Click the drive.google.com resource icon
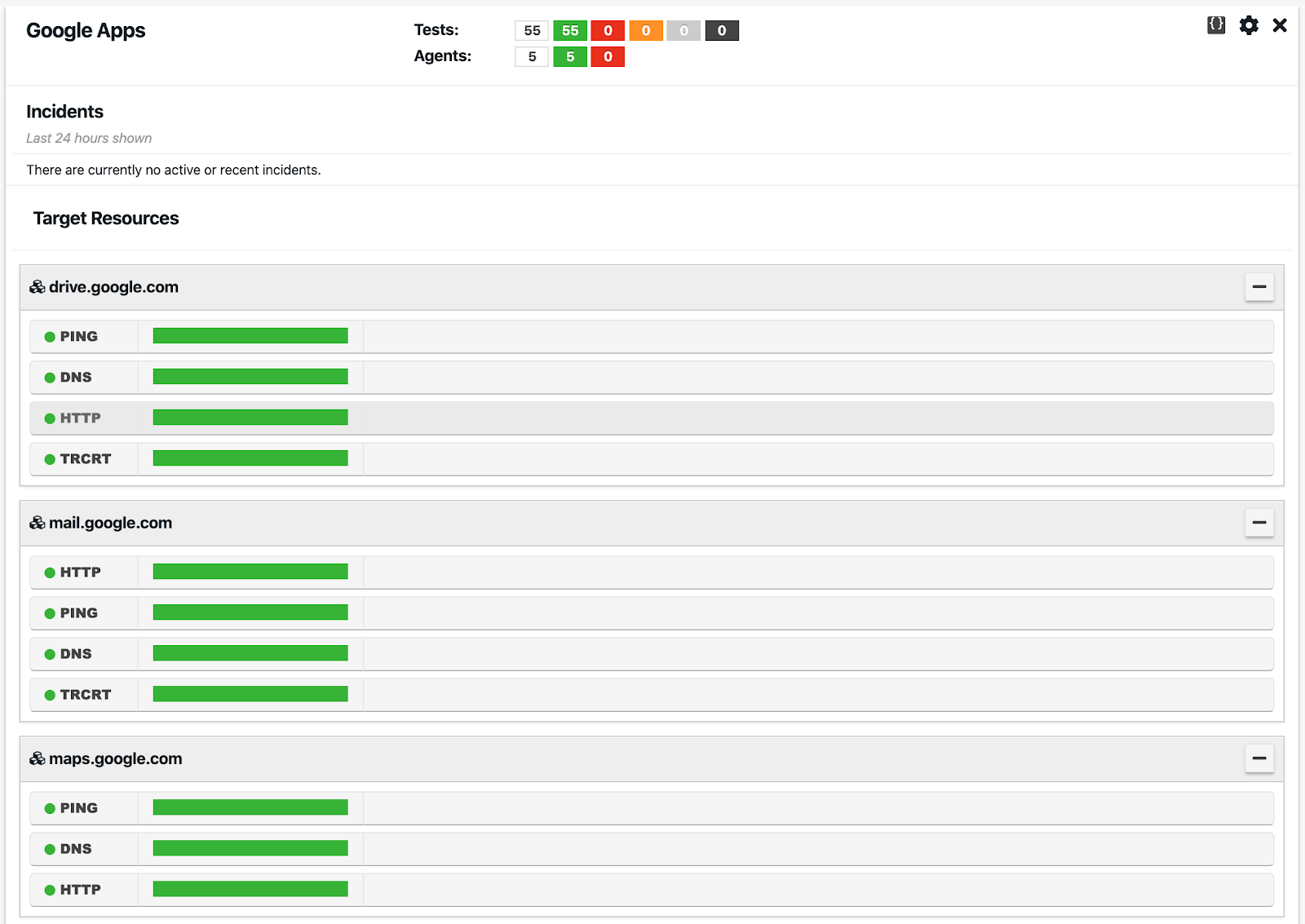 coord(38,287)
